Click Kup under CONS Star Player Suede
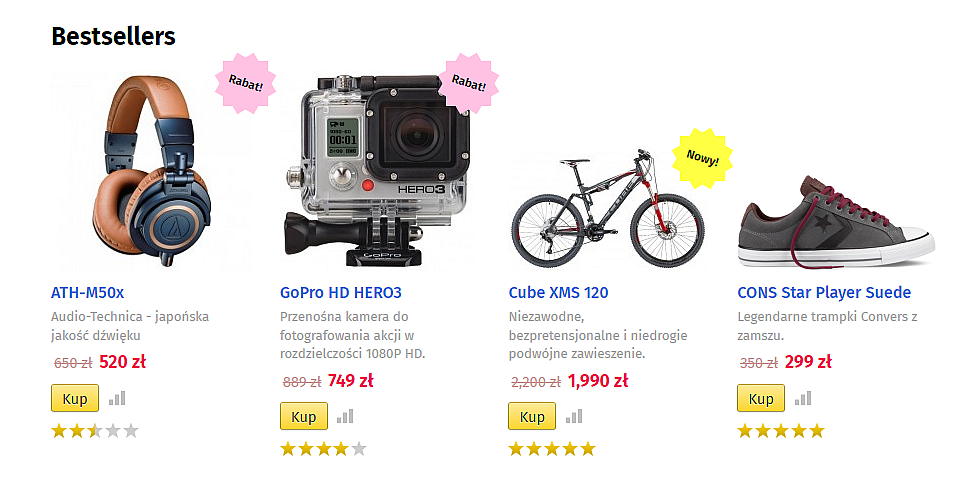The image size is (961, 478). [761, 398]
